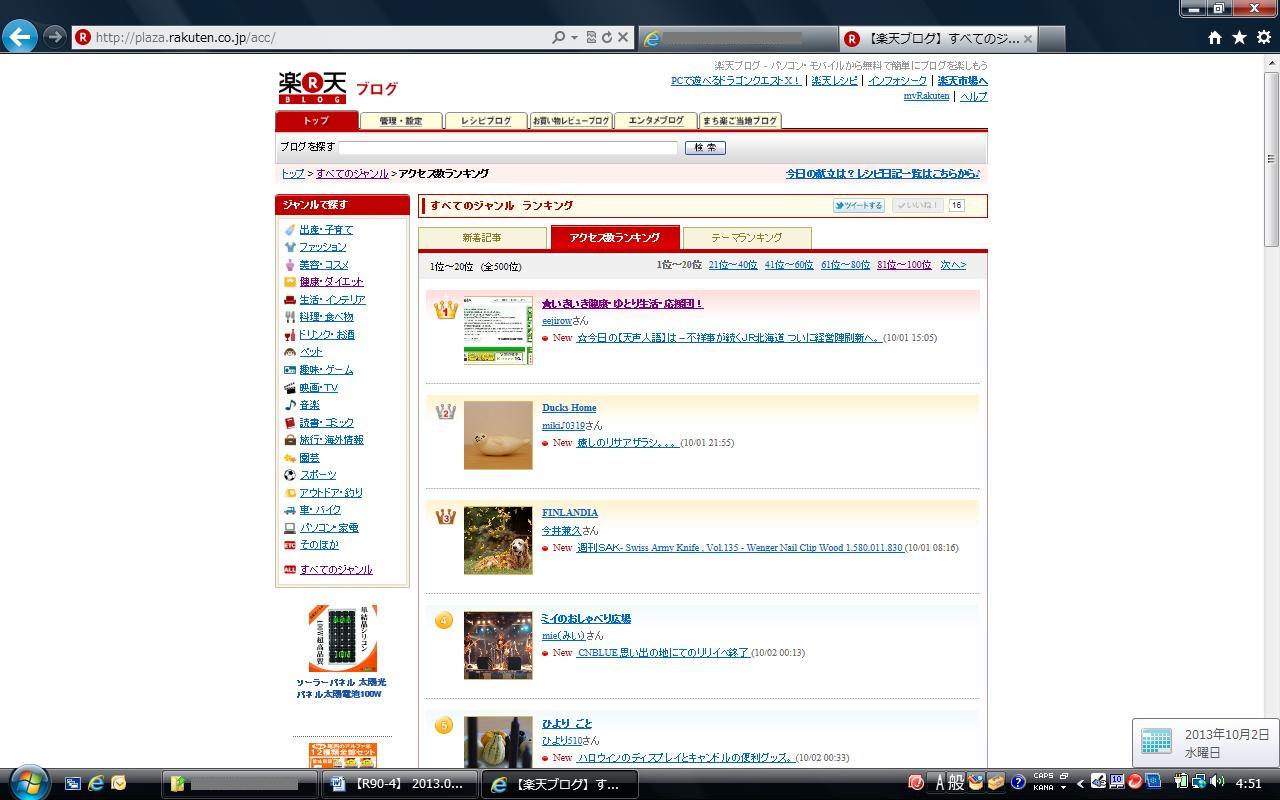Screen dimensions: 1280x800
Task: Open Windows Start button
Action: pyautogui.click(x=28, y=783)
